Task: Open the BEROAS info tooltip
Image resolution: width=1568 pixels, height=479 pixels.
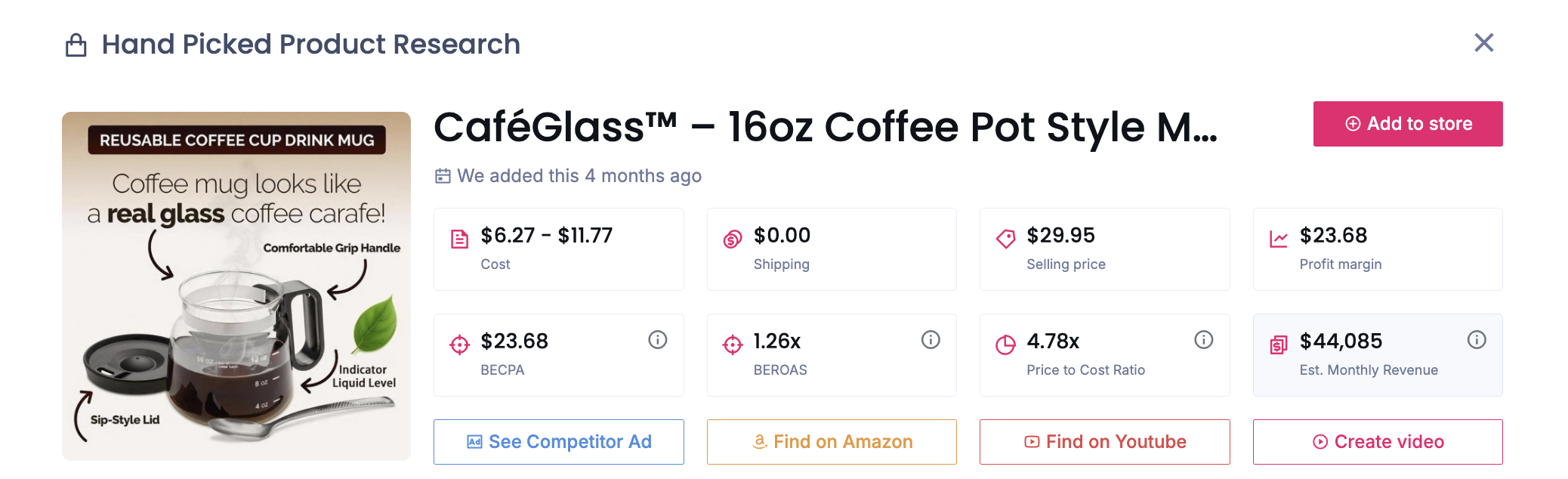Action: coord(930,340)
